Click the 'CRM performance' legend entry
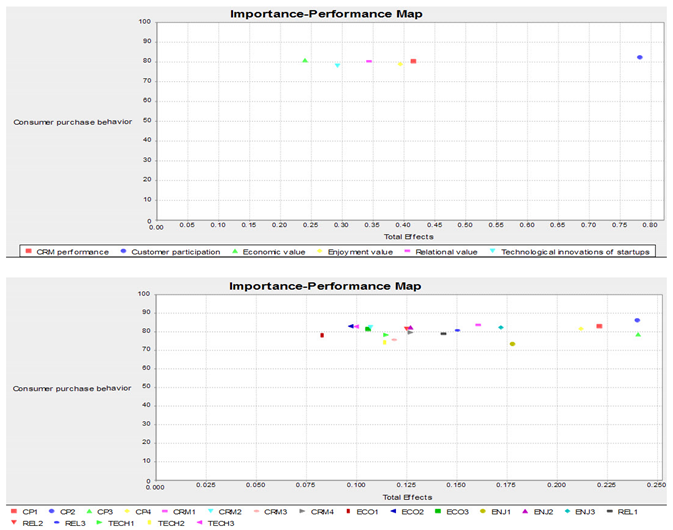 (67, 252)
